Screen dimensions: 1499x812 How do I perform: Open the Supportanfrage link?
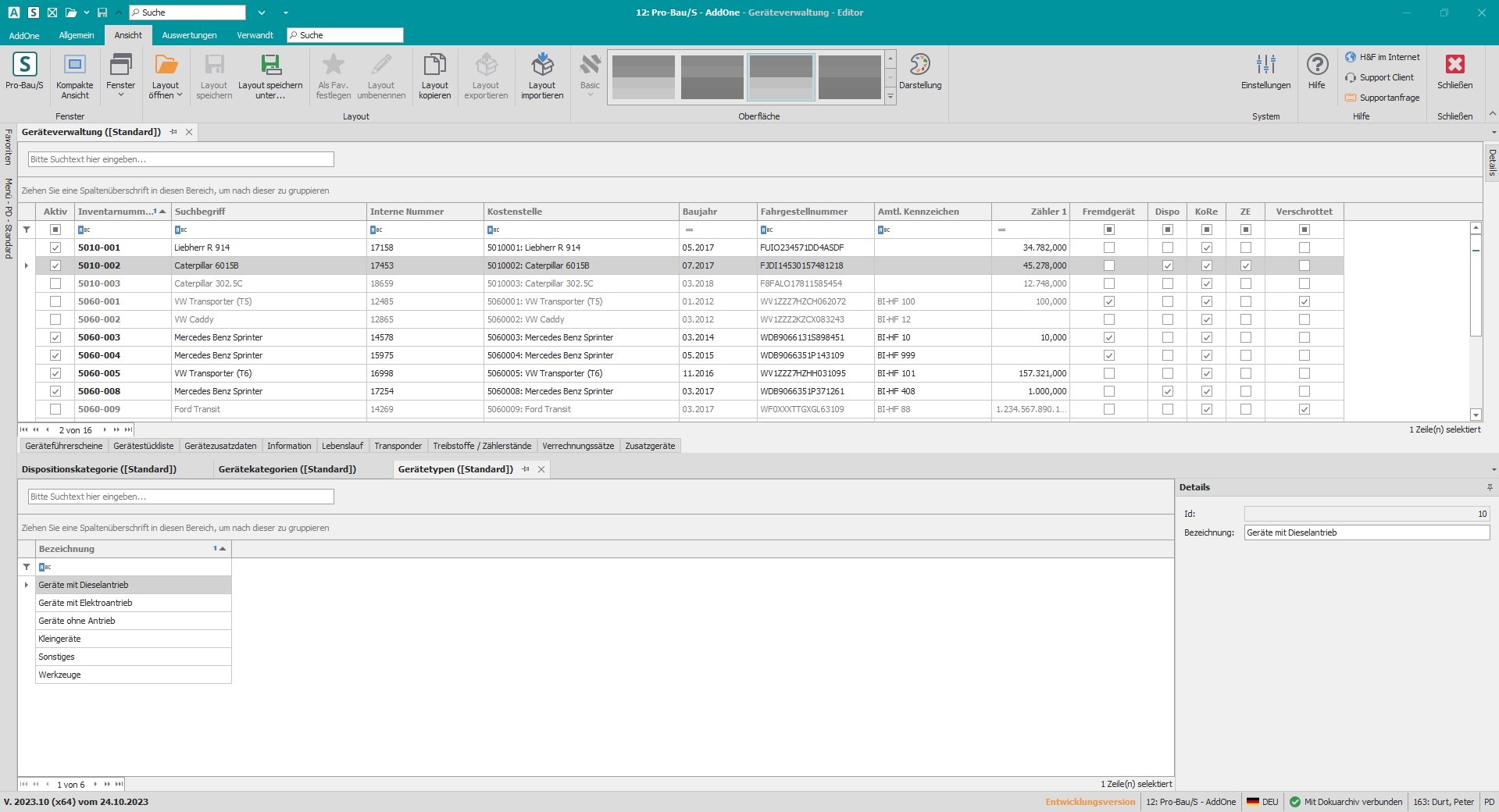pos(1389,98)
